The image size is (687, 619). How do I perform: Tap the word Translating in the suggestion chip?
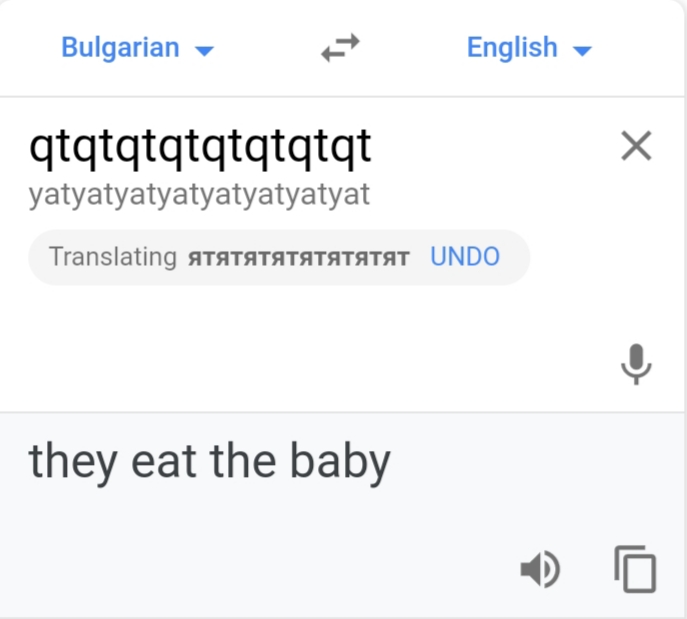pyautogui.click(x=112, y=257)
